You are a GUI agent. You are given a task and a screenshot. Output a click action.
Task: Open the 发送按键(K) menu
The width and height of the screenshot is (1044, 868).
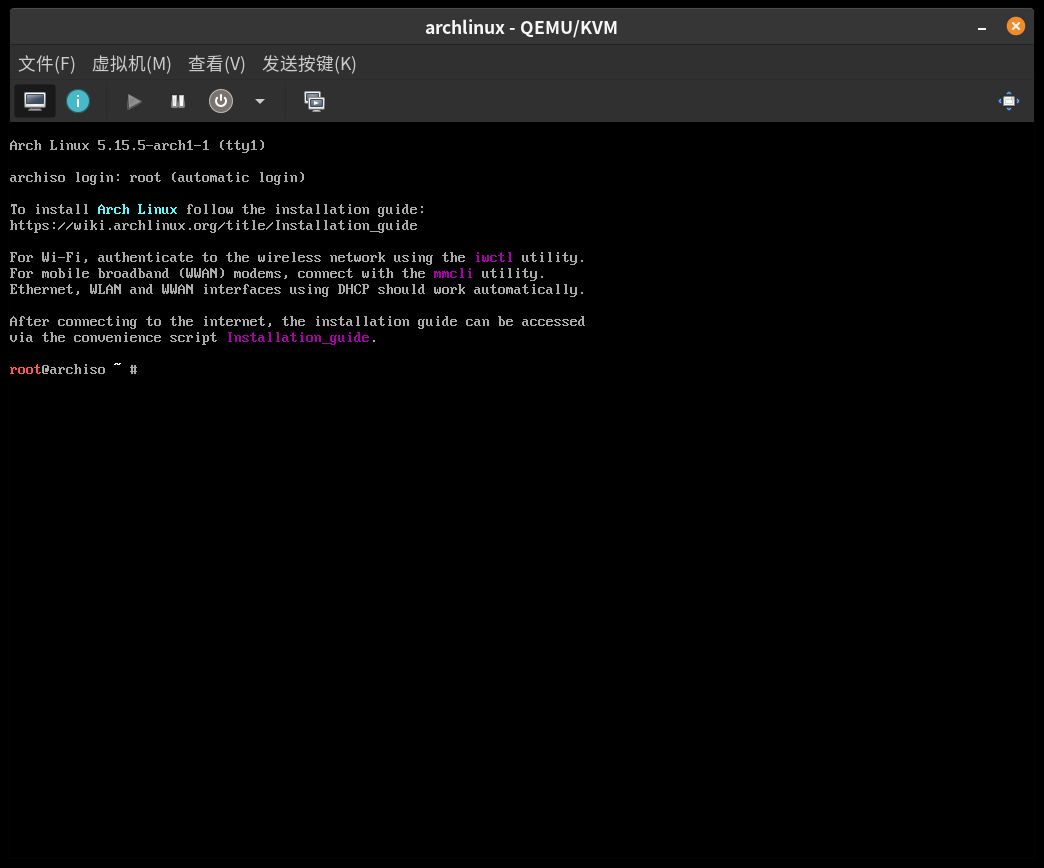tap(309, 64)
